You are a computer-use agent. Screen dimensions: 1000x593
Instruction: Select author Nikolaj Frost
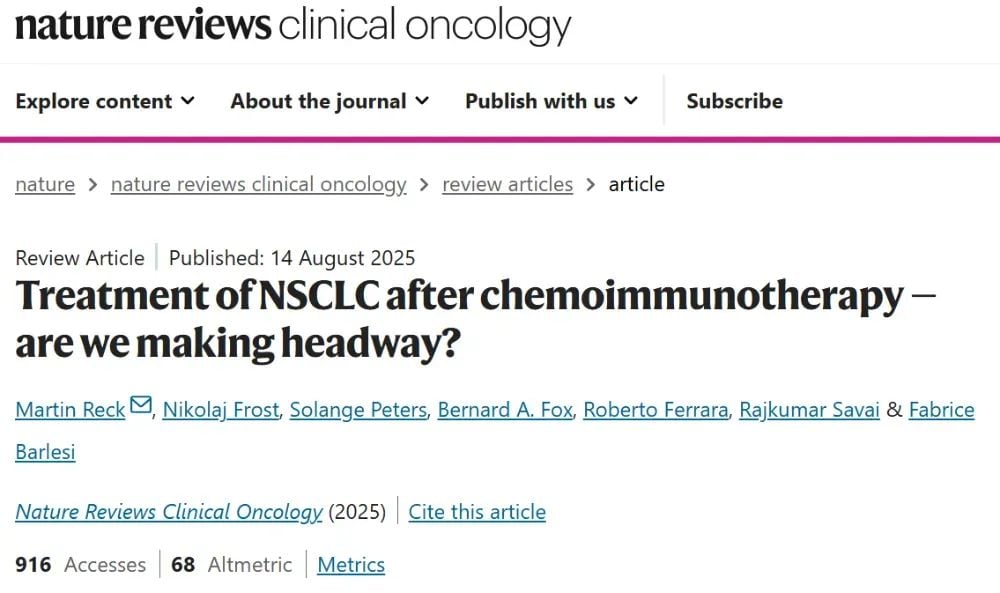tap(220, 410)
